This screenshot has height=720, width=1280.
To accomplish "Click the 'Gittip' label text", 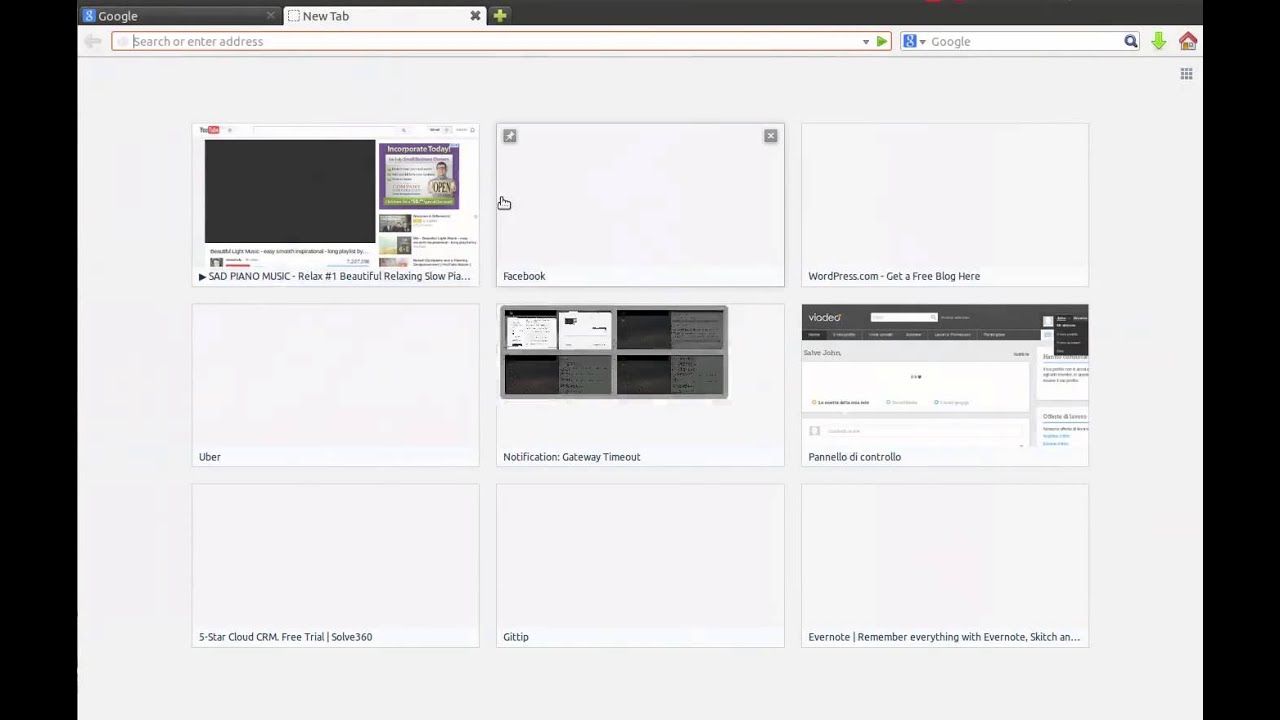I will click(516, 637).
